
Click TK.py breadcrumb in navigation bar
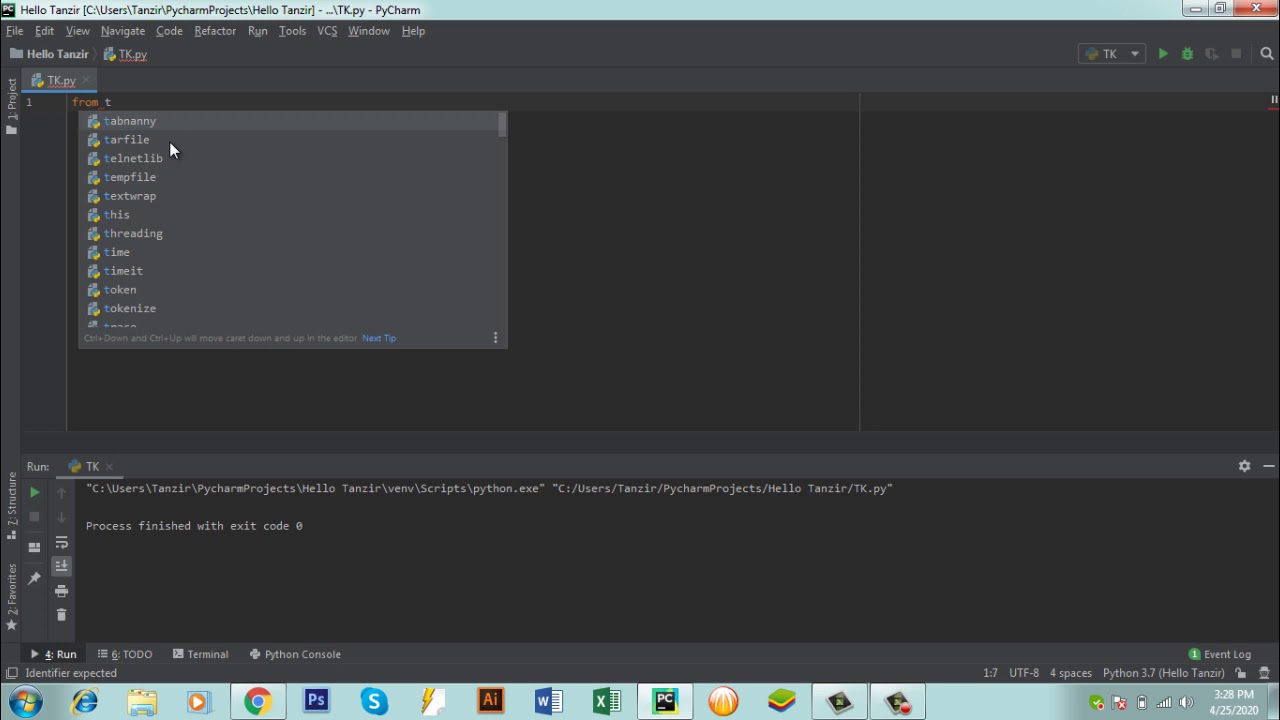[125, 54]
